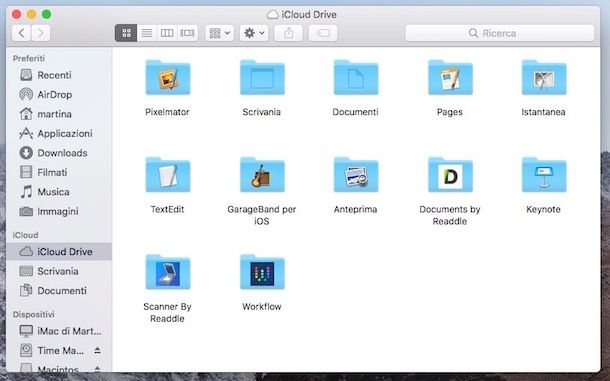Click the iCloud Drive window title
Image resolution: width=610 pixels, height=381 pixels.
[309, 14]
